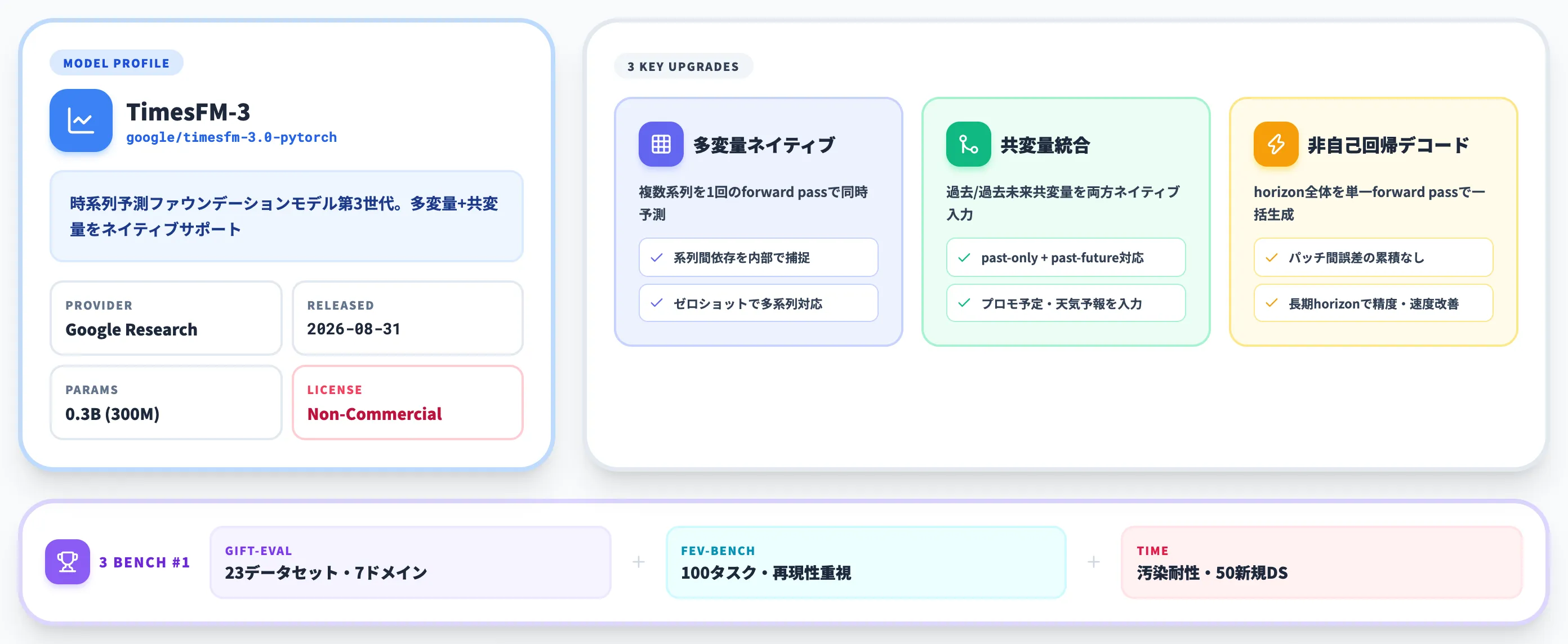Screen dimensions: 1568x644
Task: Click the text horizon全体を単一forward passで一括生成
Action: point(1370,203)
